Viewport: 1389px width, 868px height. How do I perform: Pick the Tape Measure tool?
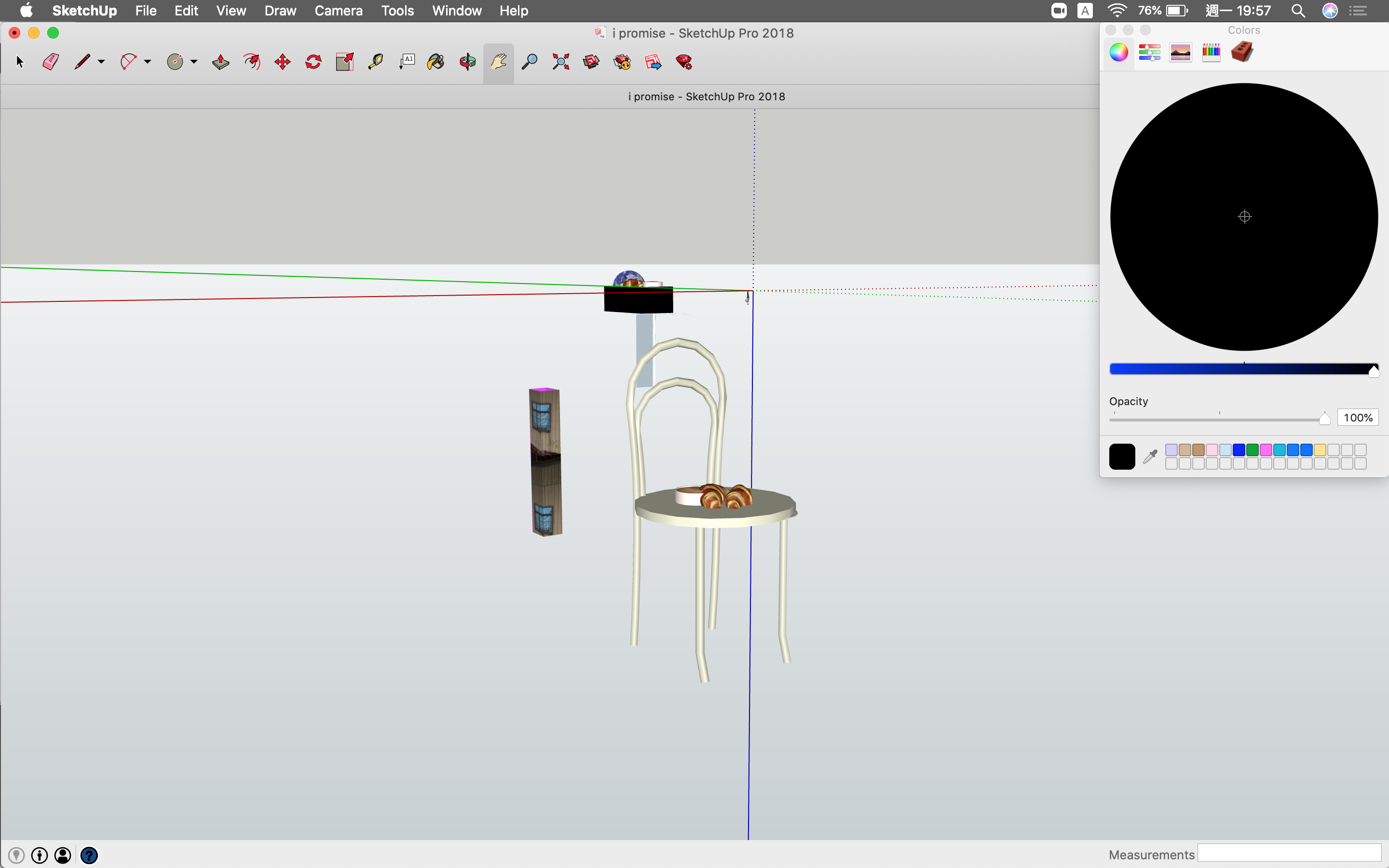(x=375, y=62)
